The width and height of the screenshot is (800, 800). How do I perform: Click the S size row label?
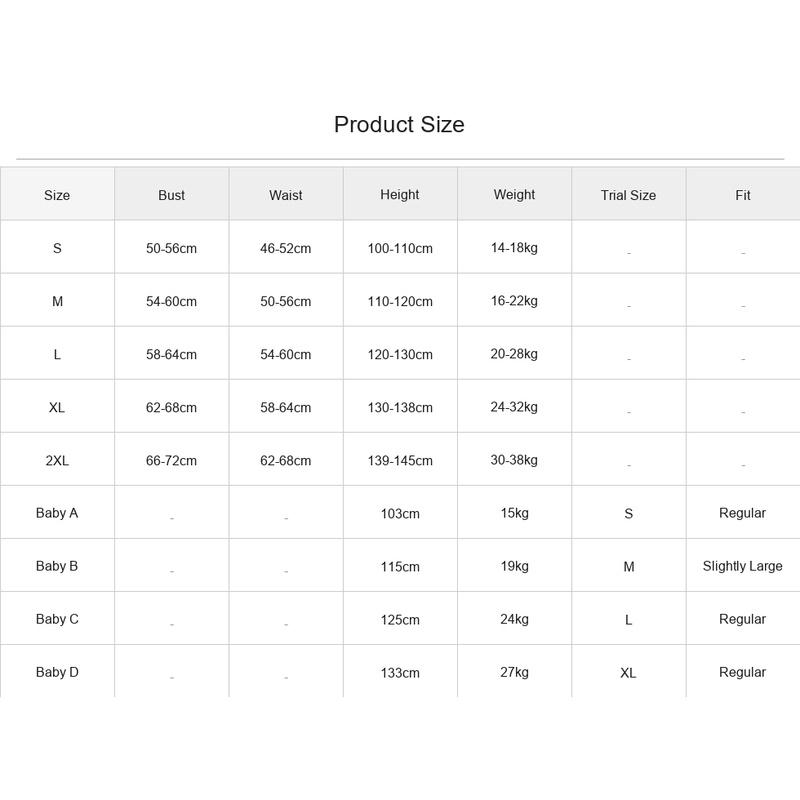[57, 248]
